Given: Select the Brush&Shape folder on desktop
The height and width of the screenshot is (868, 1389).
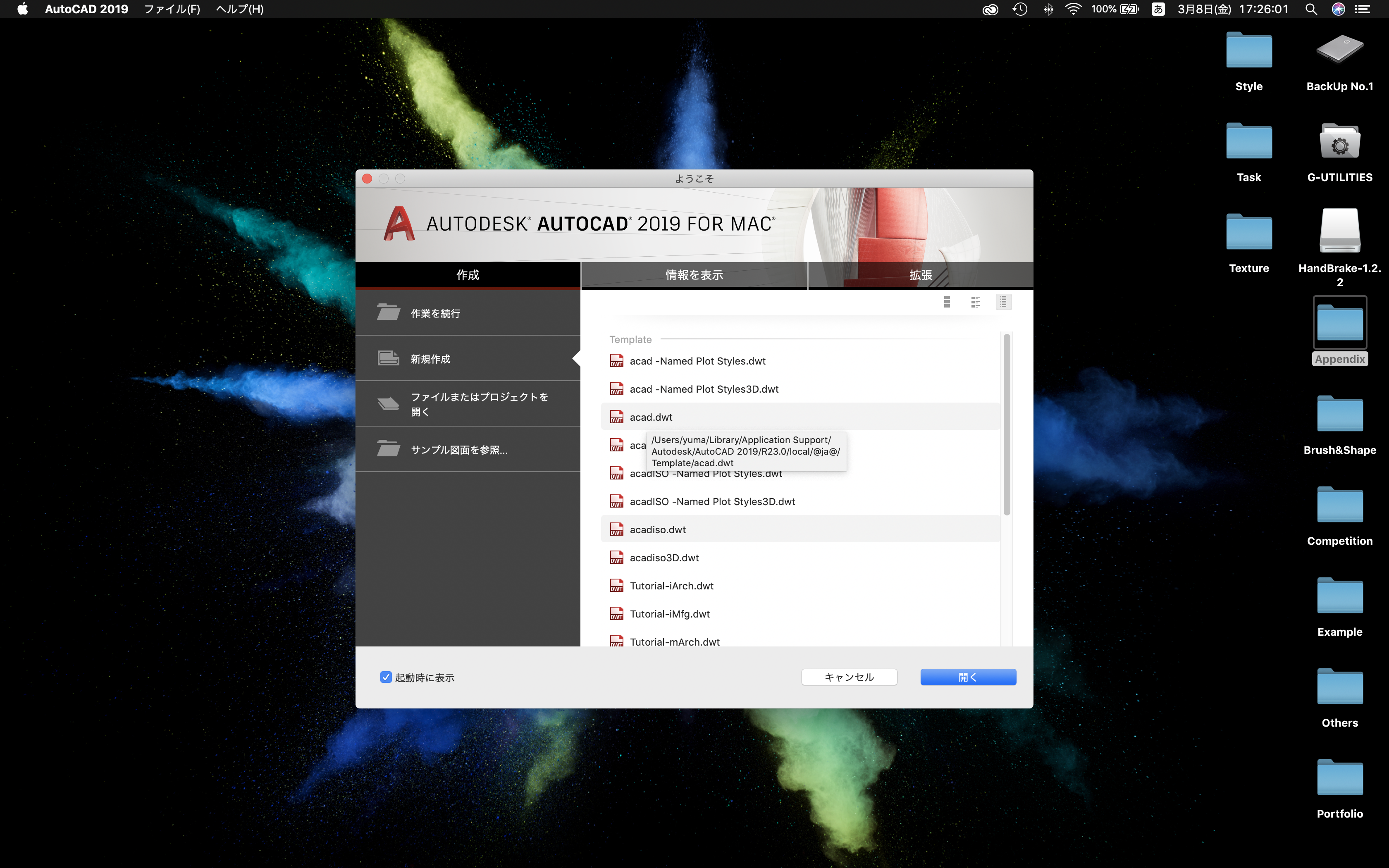Looking at the screenshot, I should (1340, 414).
